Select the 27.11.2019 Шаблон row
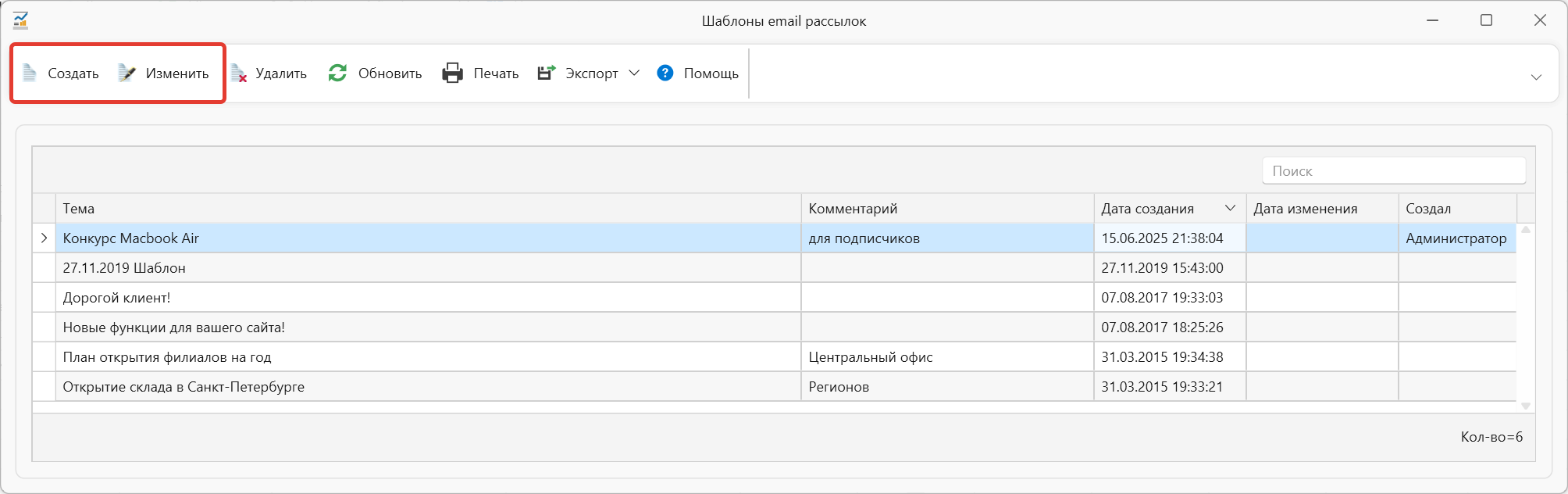Viewport: 1568px width, 494px height. (x=774, y=268)
